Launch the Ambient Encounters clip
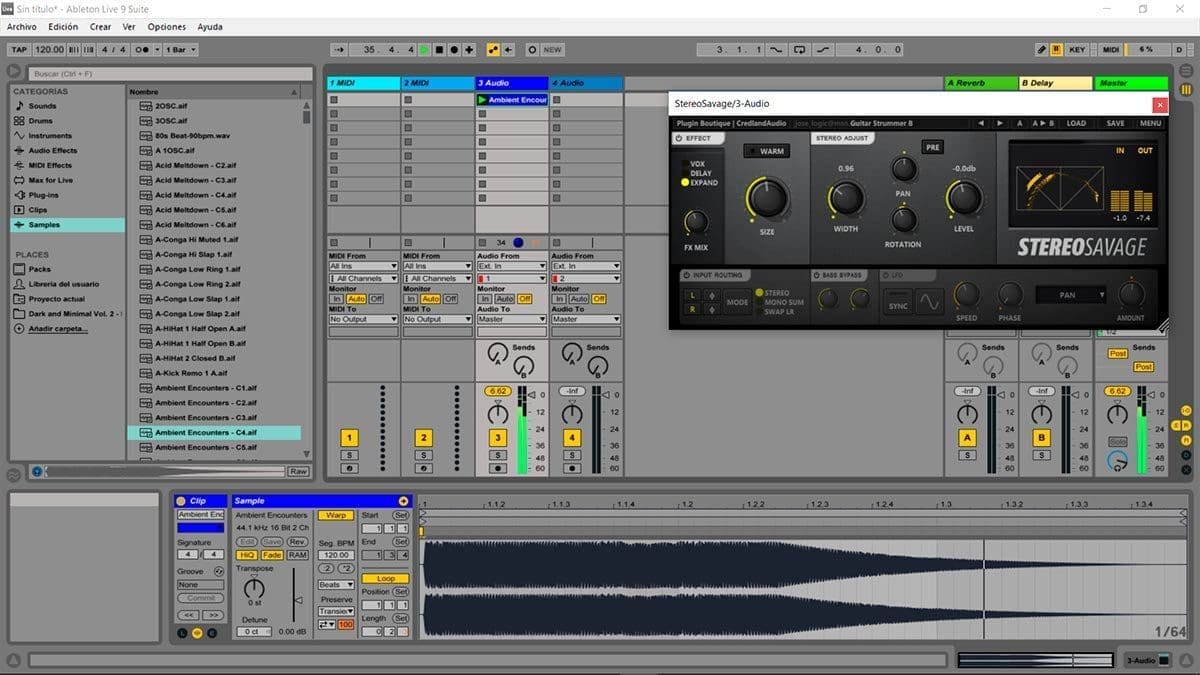Viewport: 1200px width, 675px height. [x=484, y=100]
